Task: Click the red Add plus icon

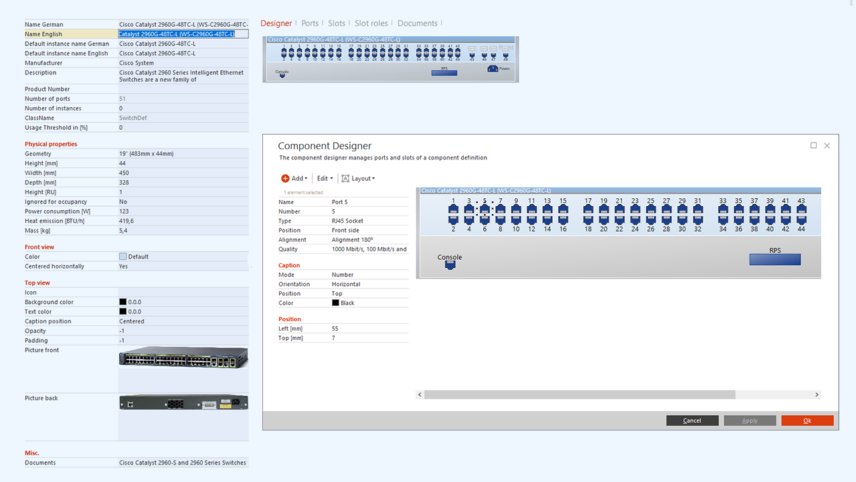Action: point(285,179)
